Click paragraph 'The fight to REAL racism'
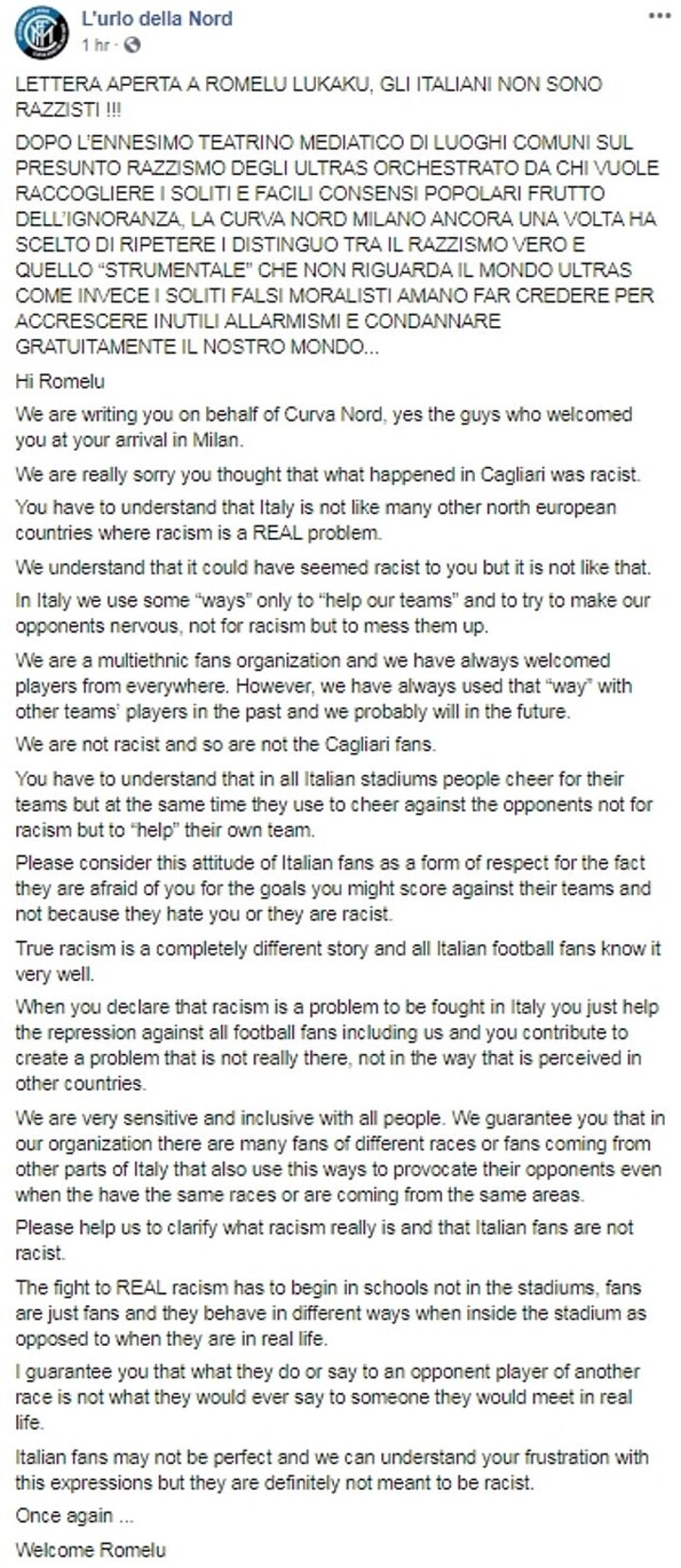 pos(330,1313)
